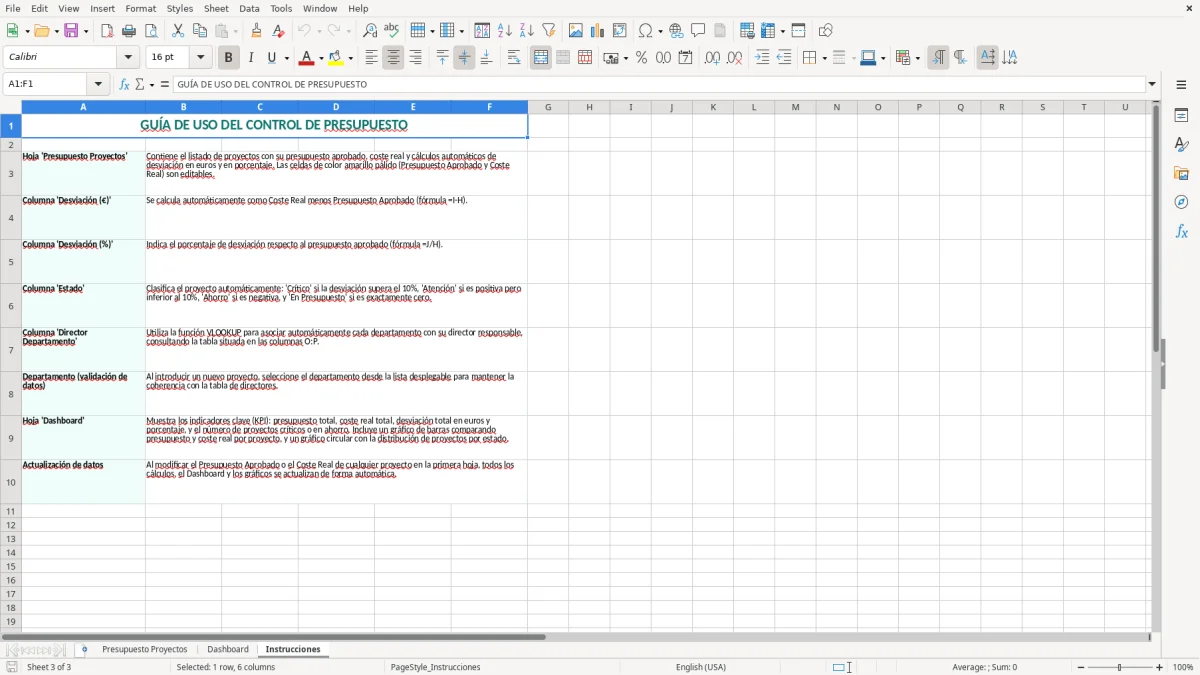Apply yellow background color swatch
The image size is (1200, 675).
(336, 58)
